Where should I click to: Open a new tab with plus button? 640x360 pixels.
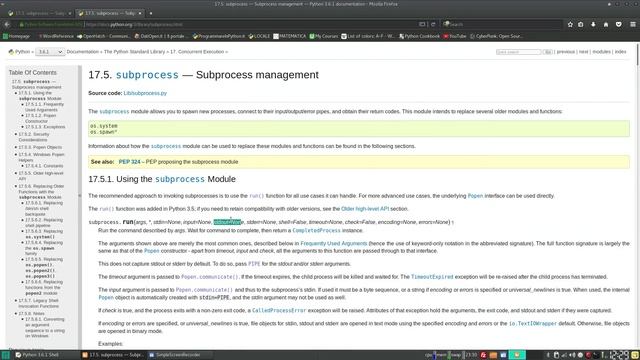[151, 13]
